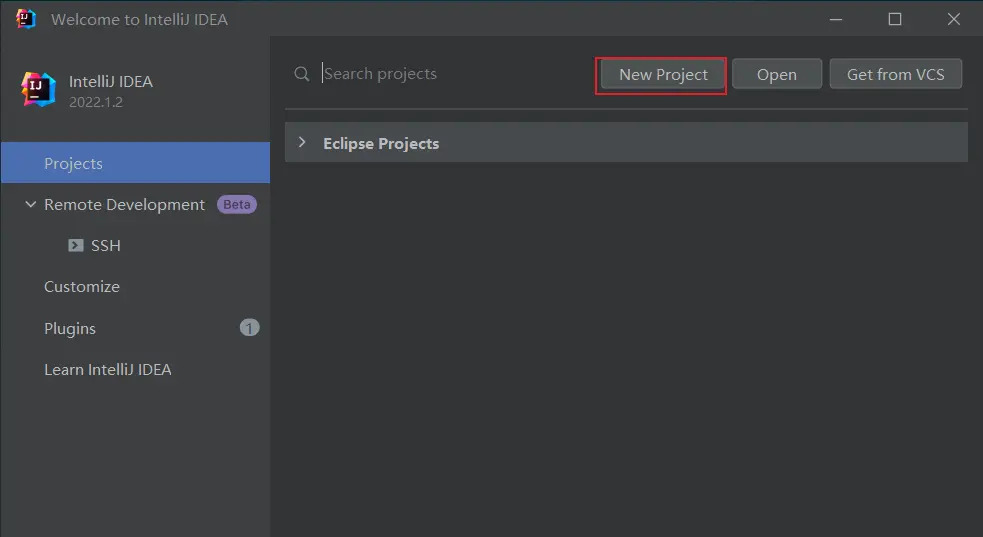Click the IntelliJ IDEA title bar icon
This screenshot has width=983, height=537.
[x=26, y=19]
